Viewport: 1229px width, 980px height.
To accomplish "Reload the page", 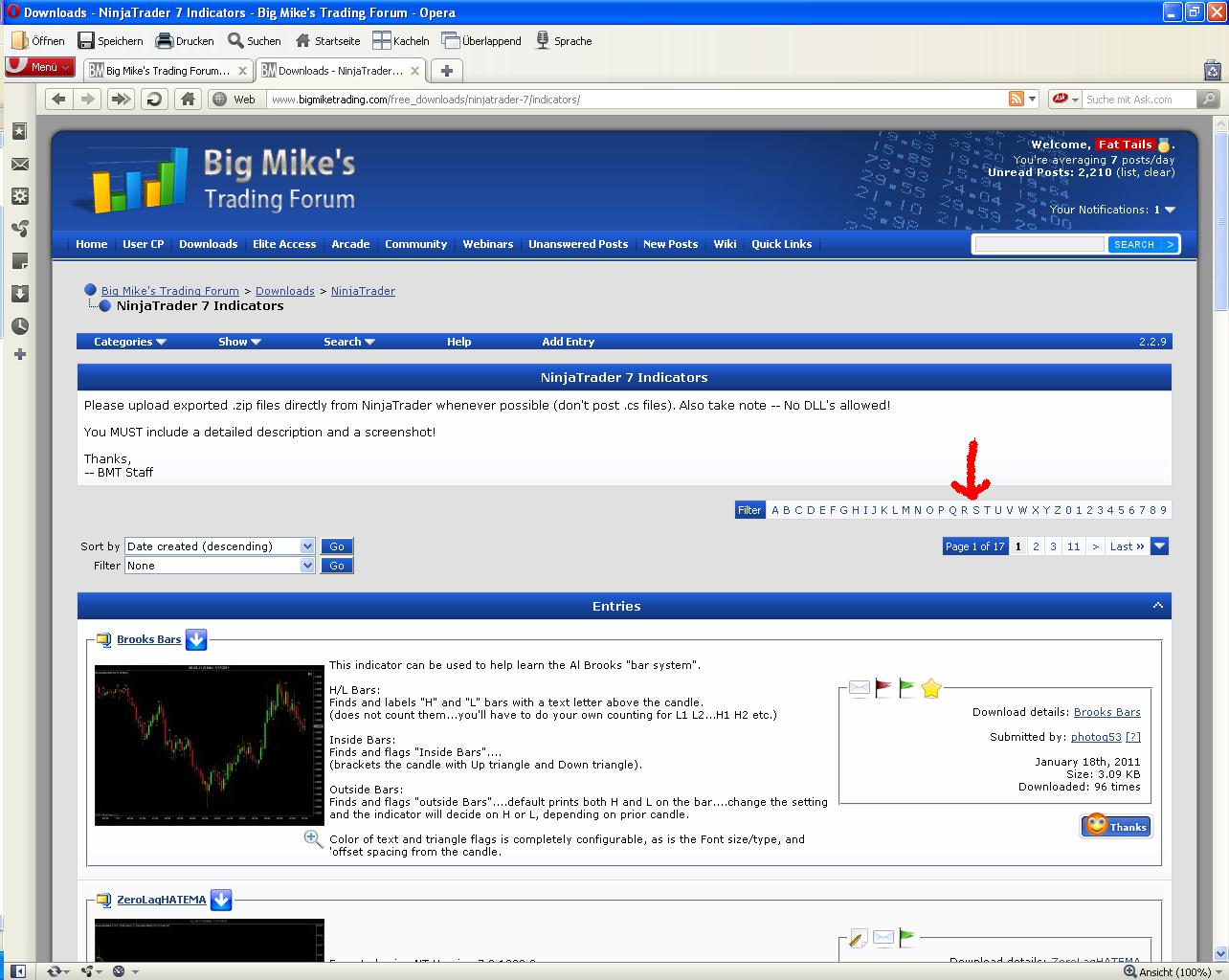I will 153,99.
